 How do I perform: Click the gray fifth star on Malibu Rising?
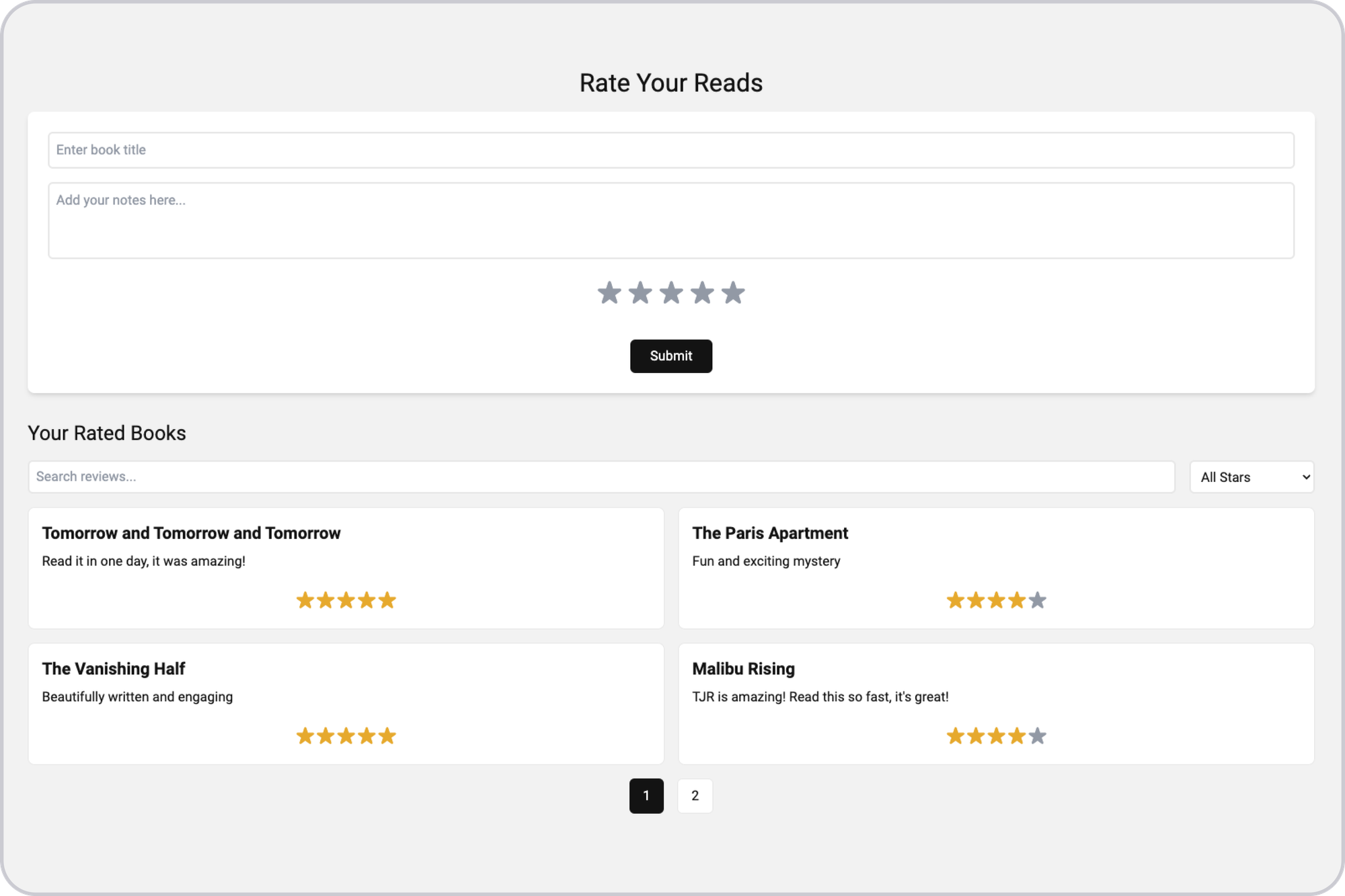click(x=1038, y=735)
